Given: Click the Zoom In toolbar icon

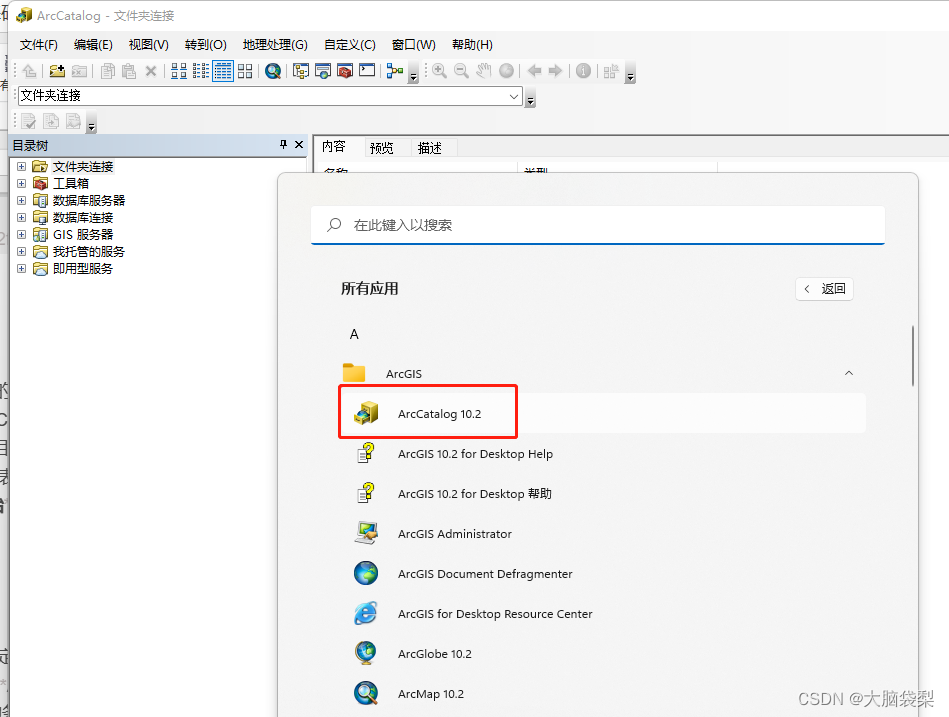Looking at the screenshot, I should pyautogui.click(x=439, y=71).
